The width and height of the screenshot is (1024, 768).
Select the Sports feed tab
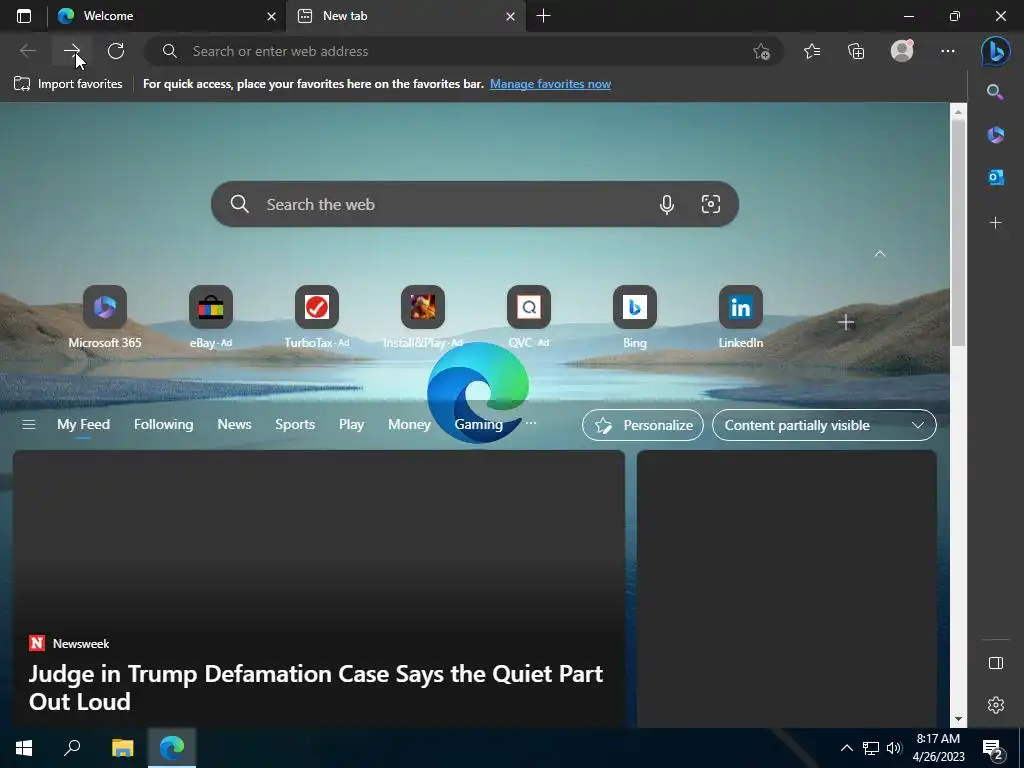pos(295,424)
